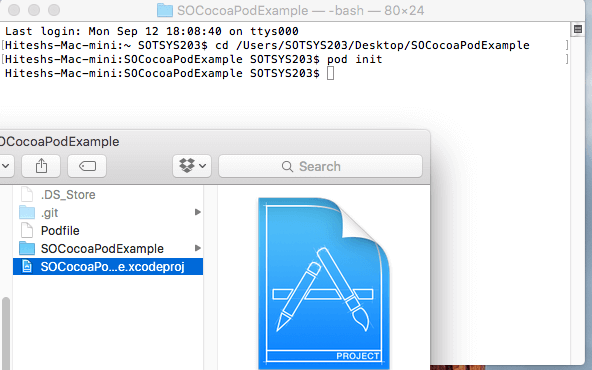592x370 pixels.
Task: Click the magnifier icon in Search field
Action: tap(287, 166)
